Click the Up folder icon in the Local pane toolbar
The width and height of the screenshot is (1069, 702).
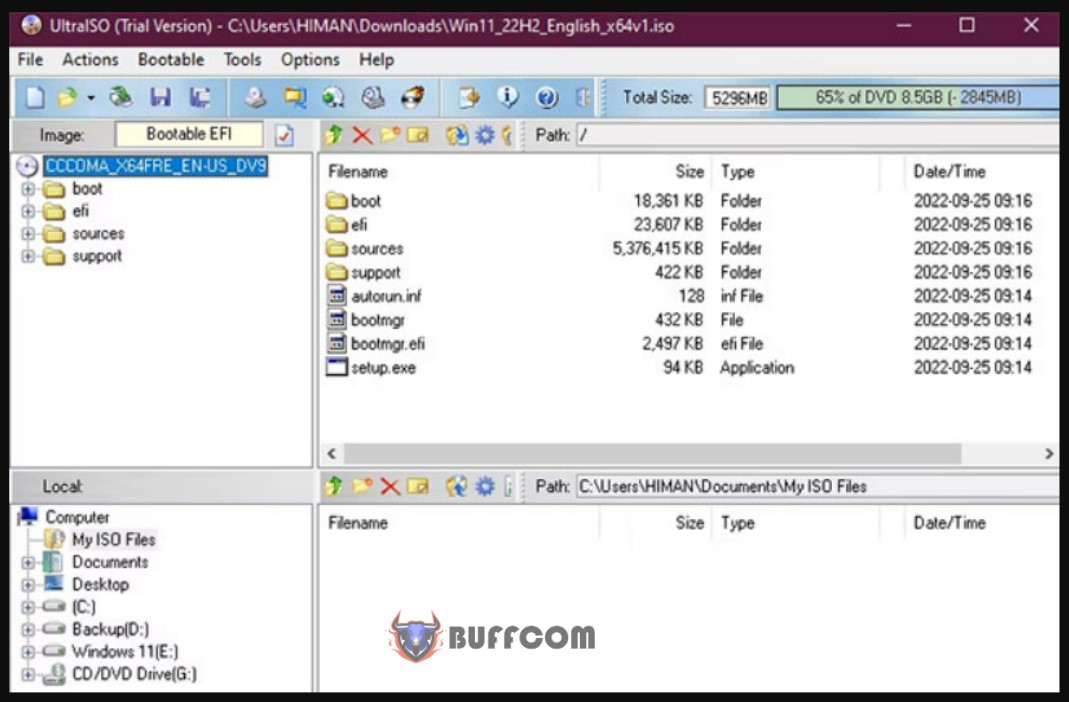333,486
